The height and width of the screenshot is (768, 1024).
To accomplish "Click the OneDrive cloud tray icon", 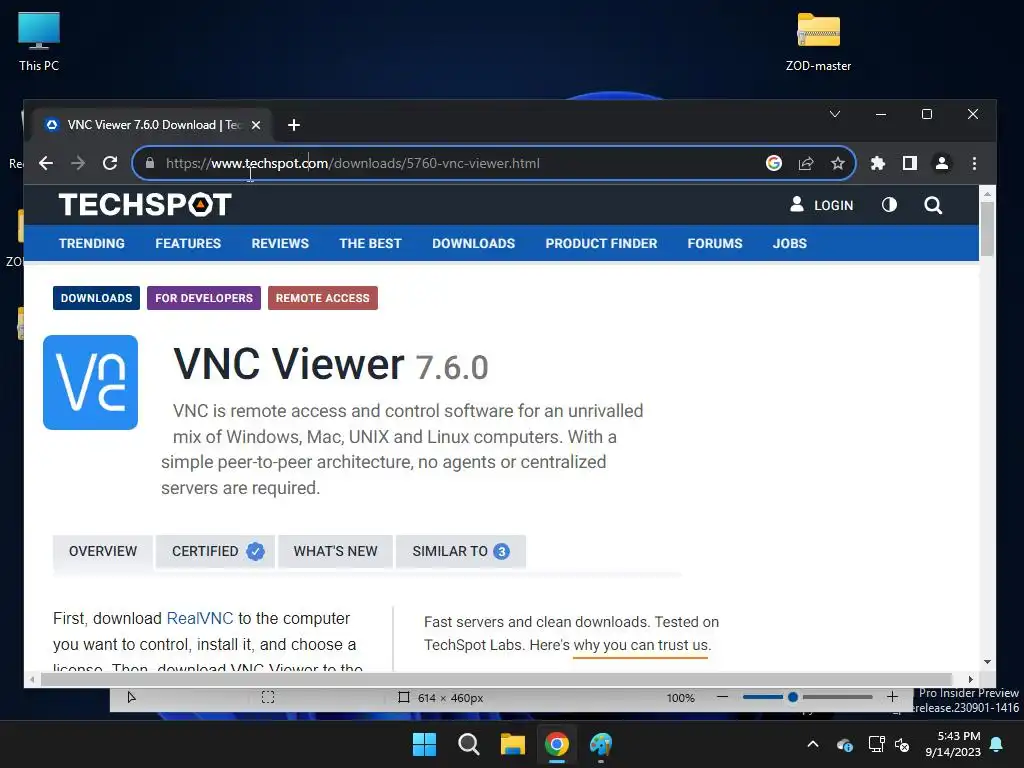I will tap(844, 744).
